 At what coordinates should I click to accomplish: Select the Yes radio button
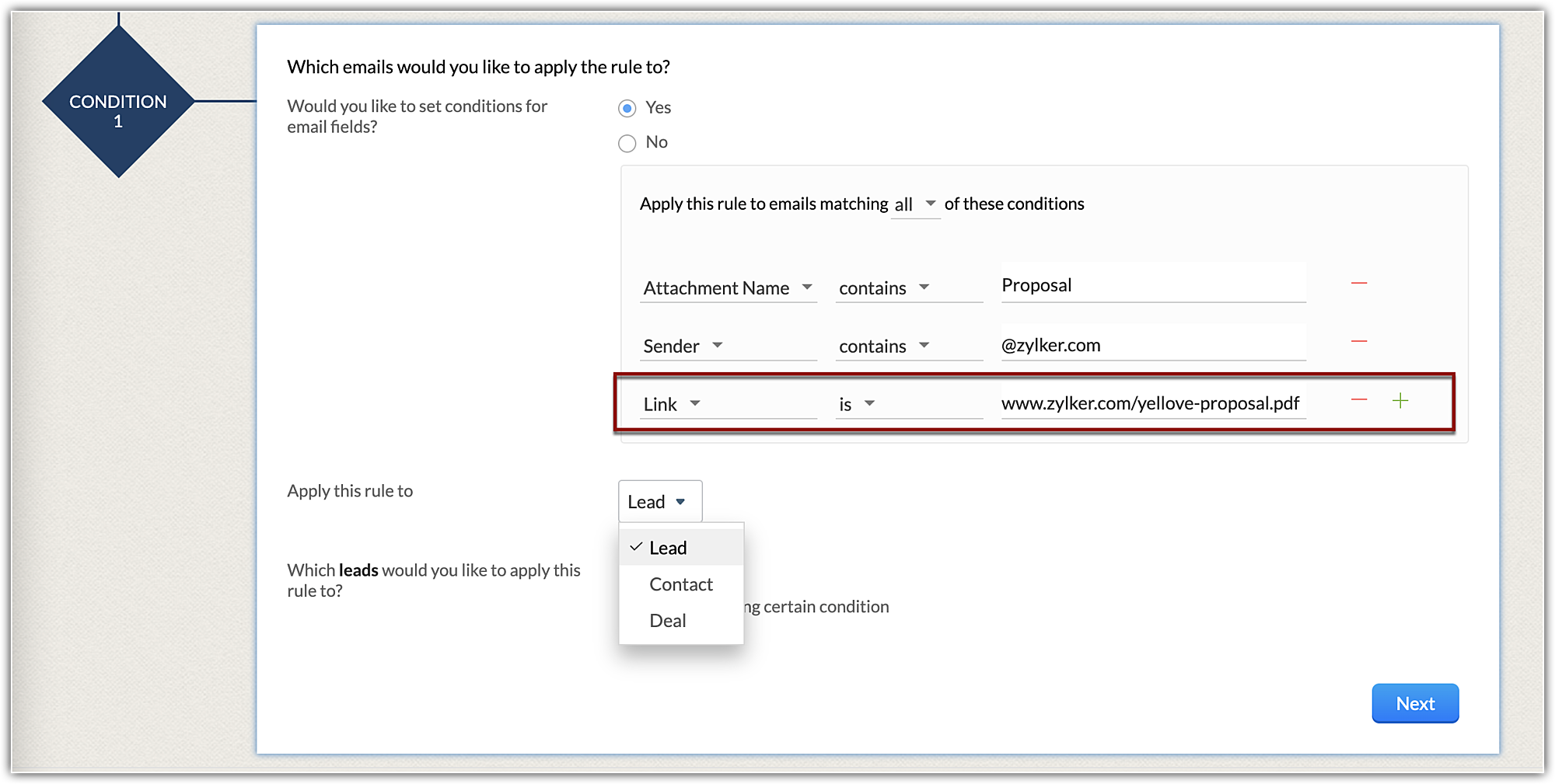tap(627, 108)
